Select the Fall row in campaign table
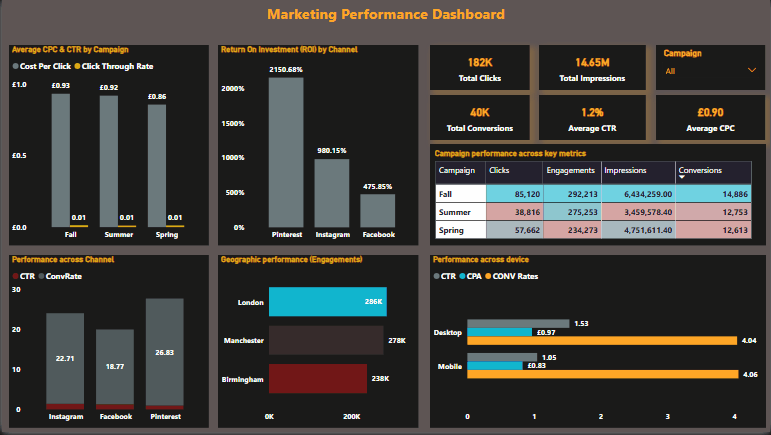Image resolution: width=771 pixels, height=435 pixels. coord(593,194)
